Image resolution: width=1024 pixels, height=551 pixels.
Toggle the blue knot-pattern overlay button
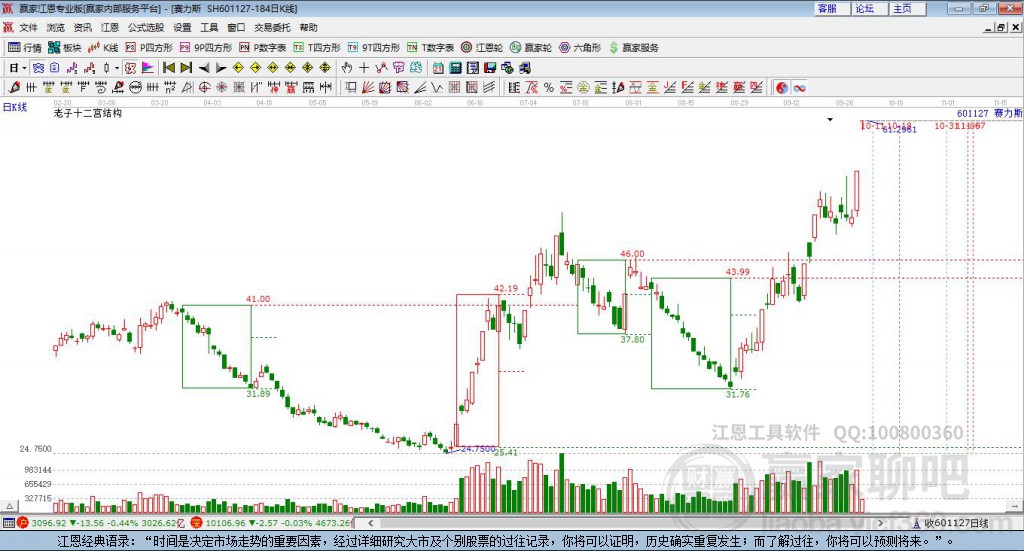38,68
